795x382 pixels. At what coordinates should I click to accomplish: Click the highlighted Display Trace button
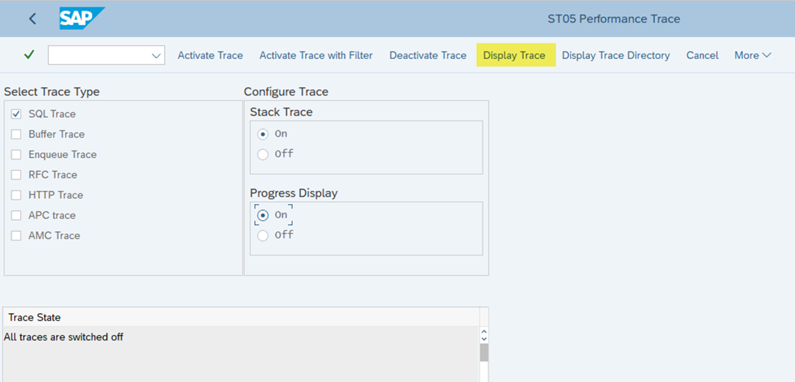(x=516, y=55)
